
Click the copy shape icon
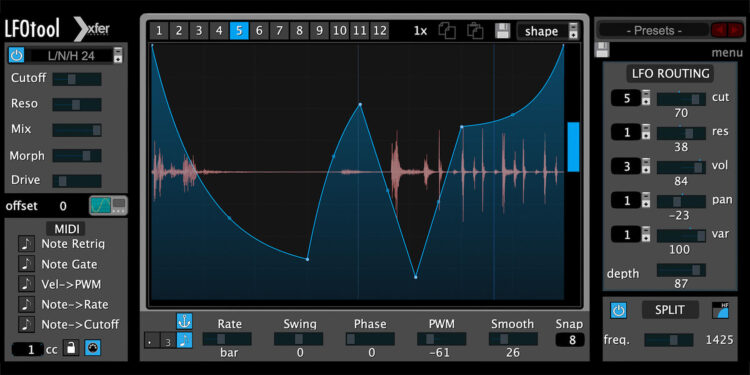click(x=447, y=31)
